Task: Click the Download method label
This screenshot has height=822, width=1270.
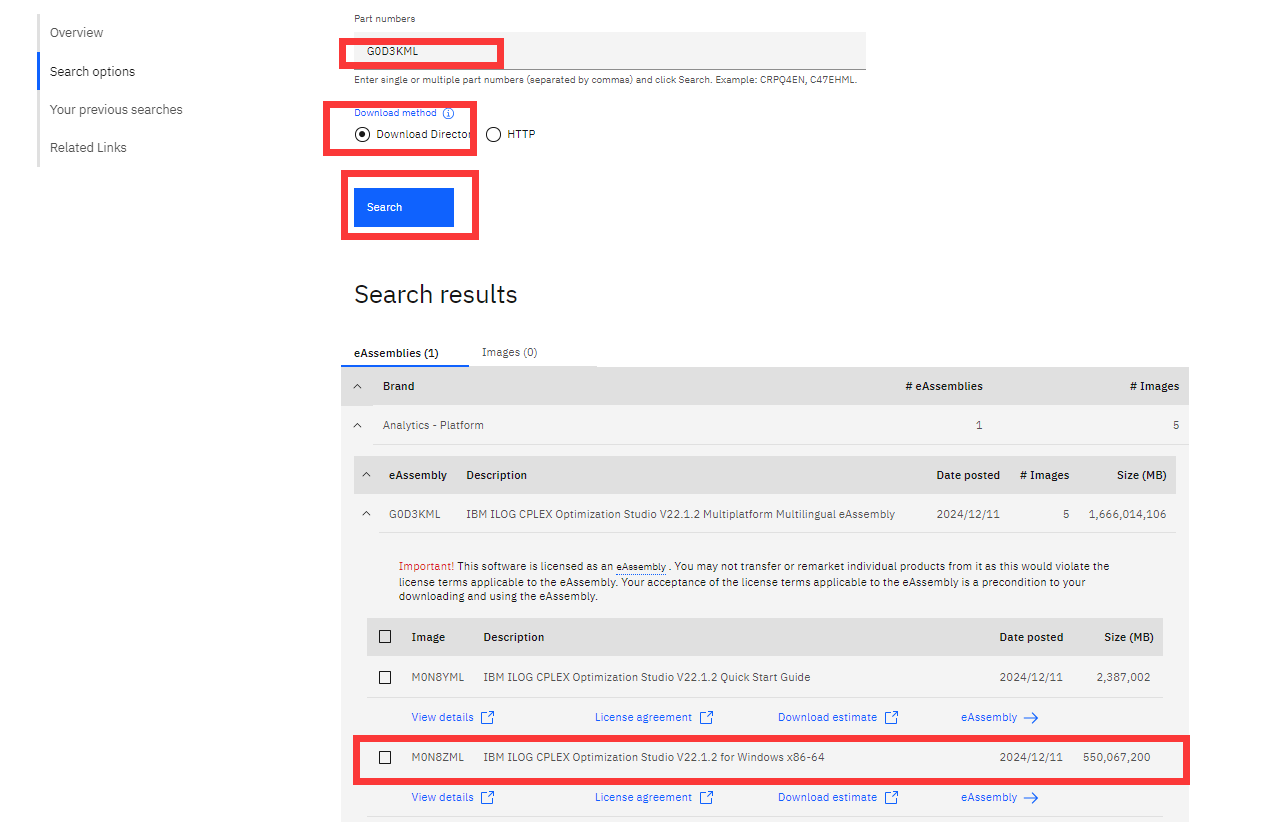Action: [395, 113]
